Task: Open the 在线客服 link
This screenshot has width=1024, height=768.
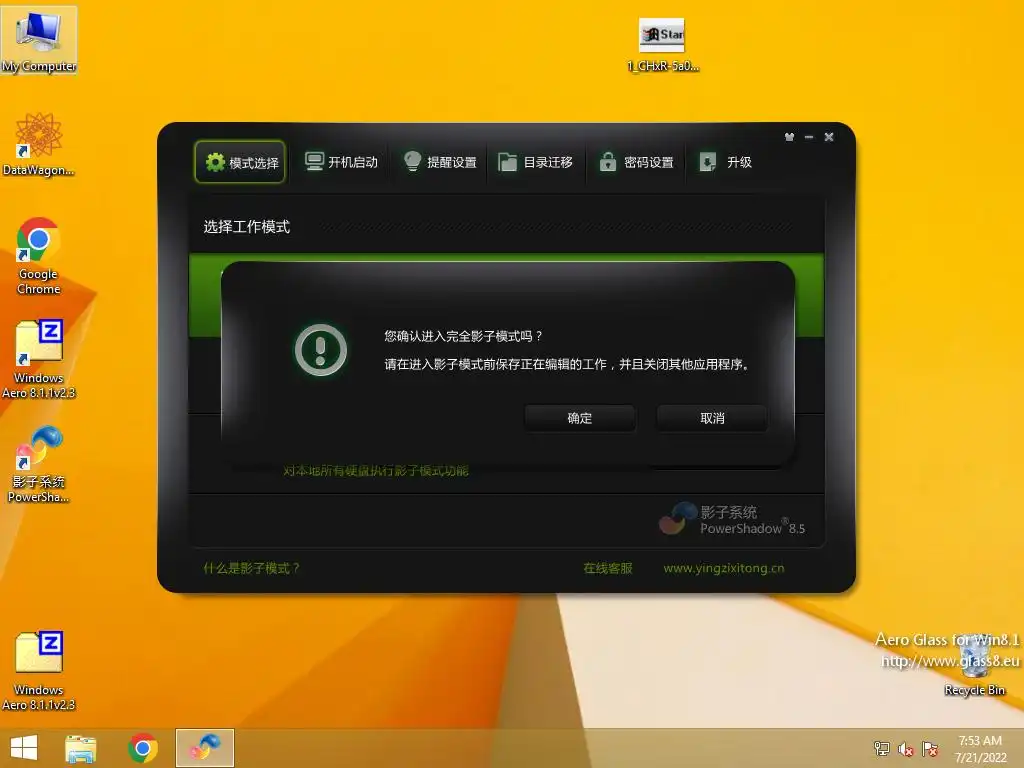Action: pos(607,568)
